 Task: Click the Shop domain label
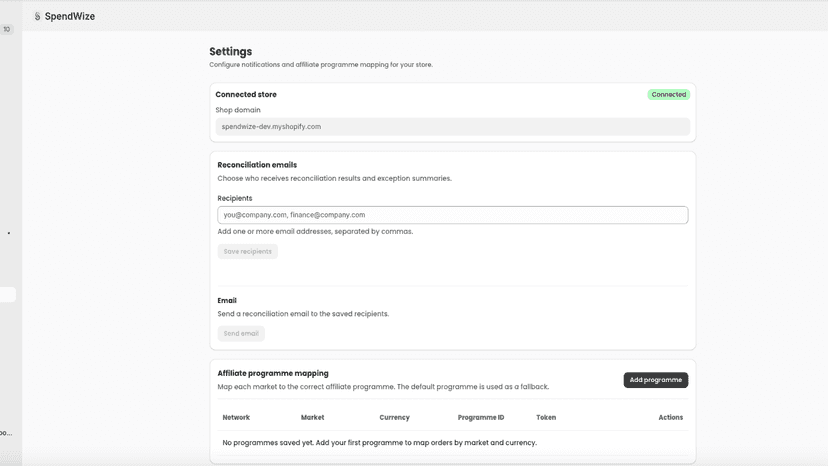click(x=238, y=110)
